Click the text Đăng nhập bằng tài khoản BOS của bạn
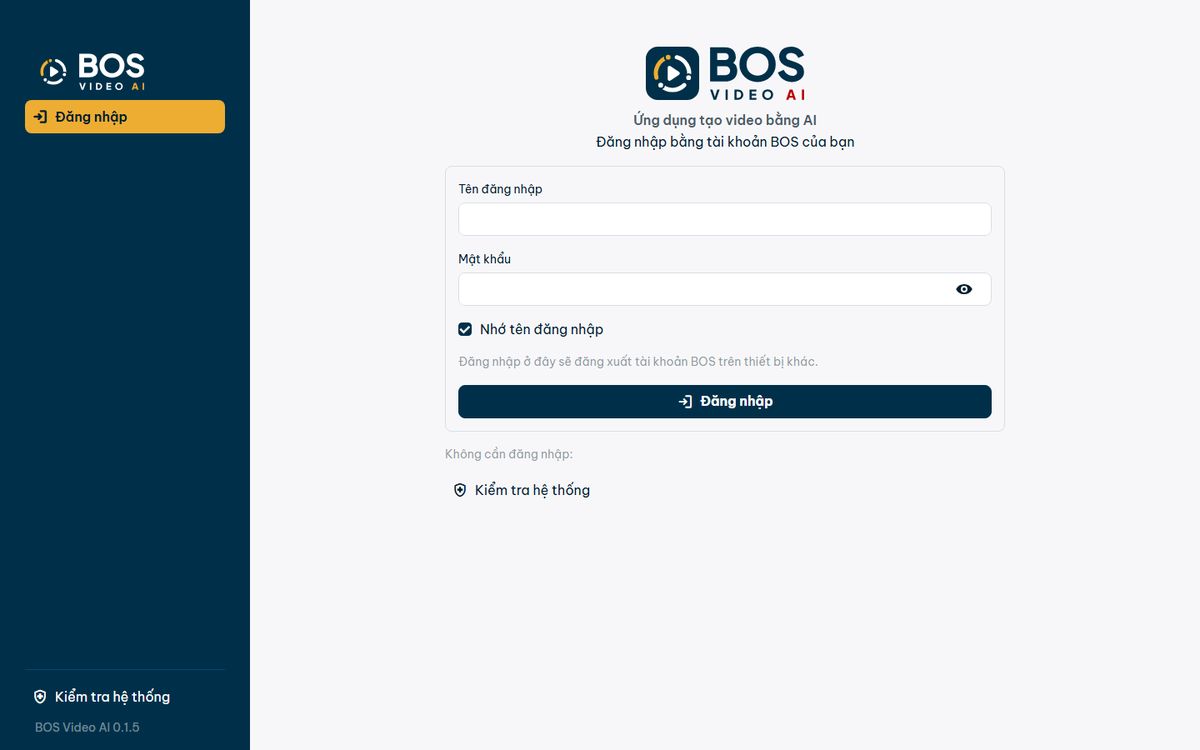1200x750 pixels. (x=725, y=142)
